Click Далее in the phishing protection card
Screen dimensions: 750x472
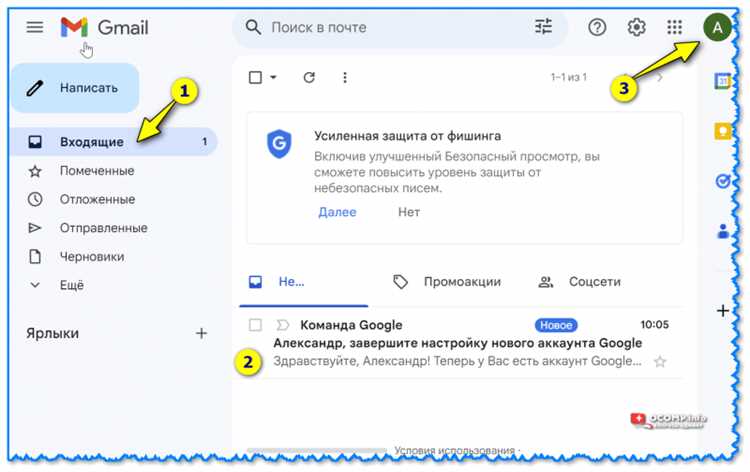pos(337,212)
